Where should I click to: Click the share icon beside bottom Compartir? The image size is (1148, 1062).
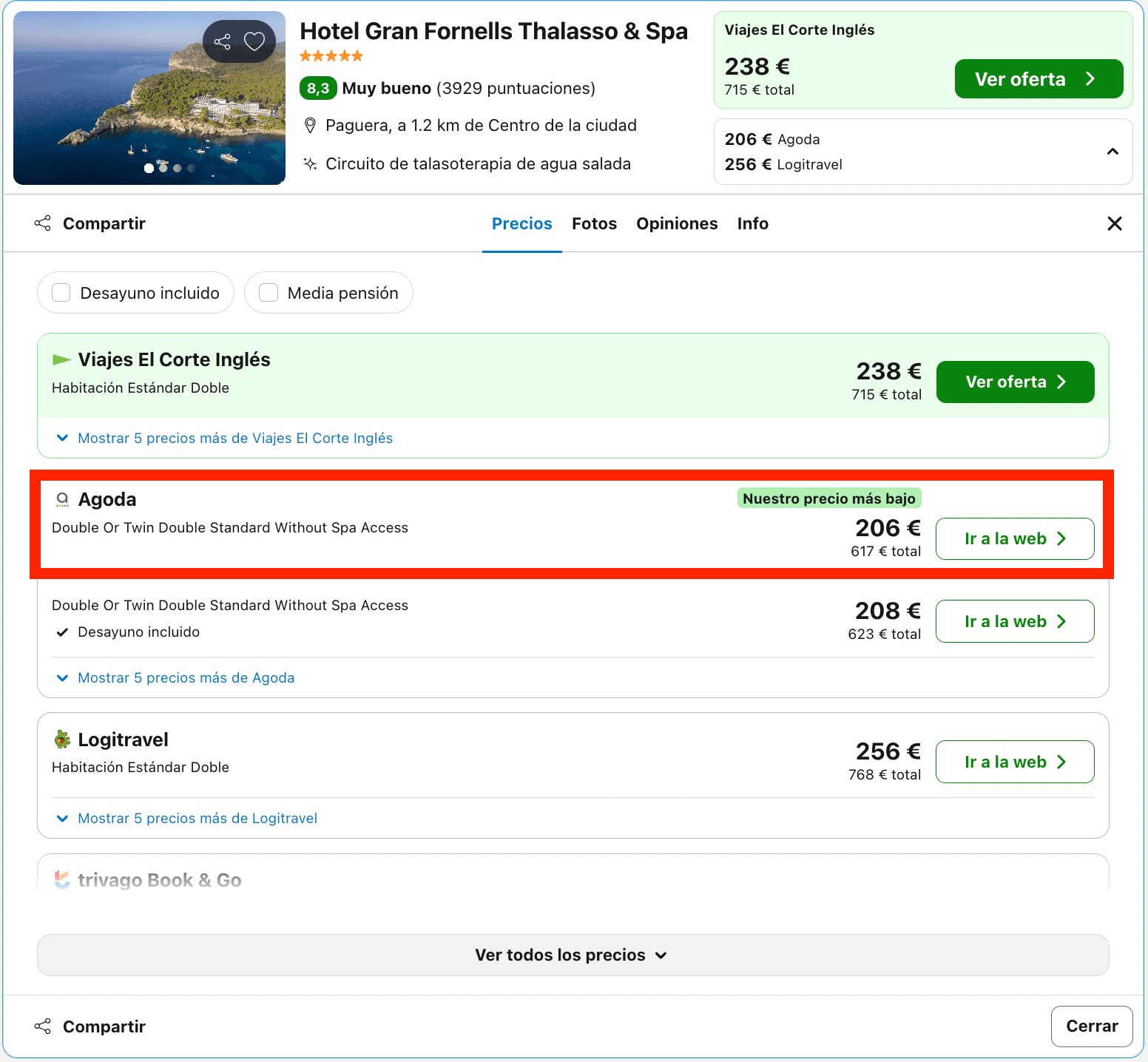[43, 1027]
